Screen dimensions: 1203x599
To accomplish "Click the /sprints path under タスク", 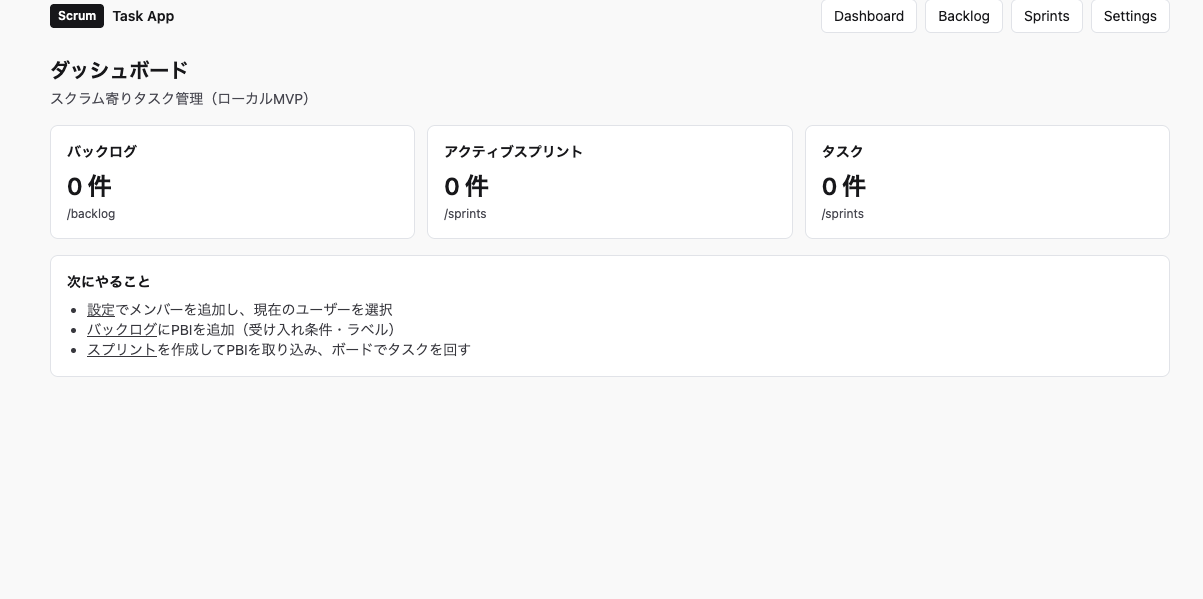I will (x=842, y=213).
